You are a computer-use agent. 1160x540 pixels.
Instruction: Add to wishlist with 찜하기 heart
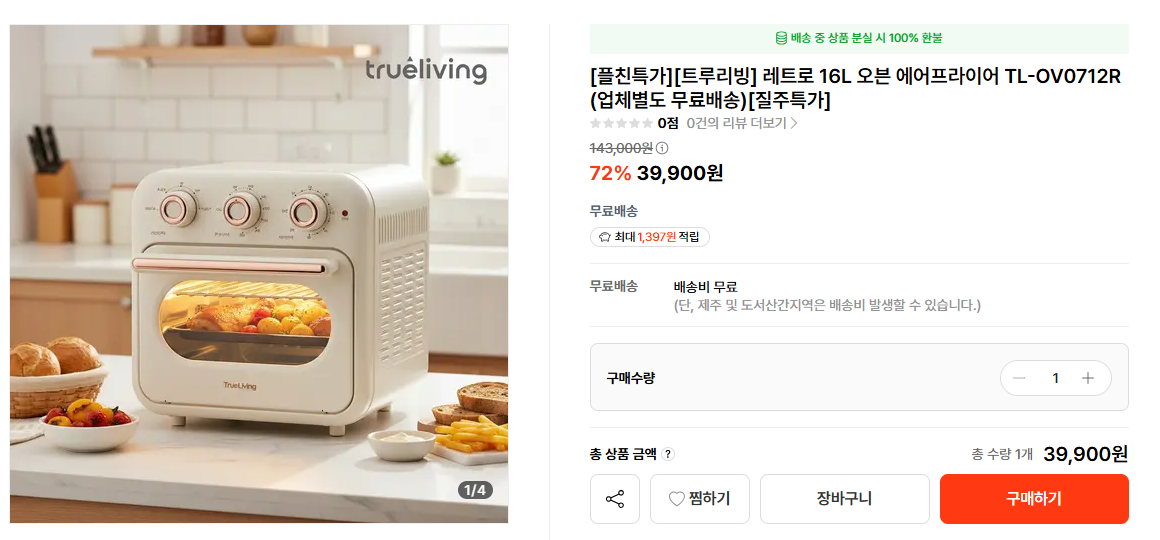click(x=699, y=499)
